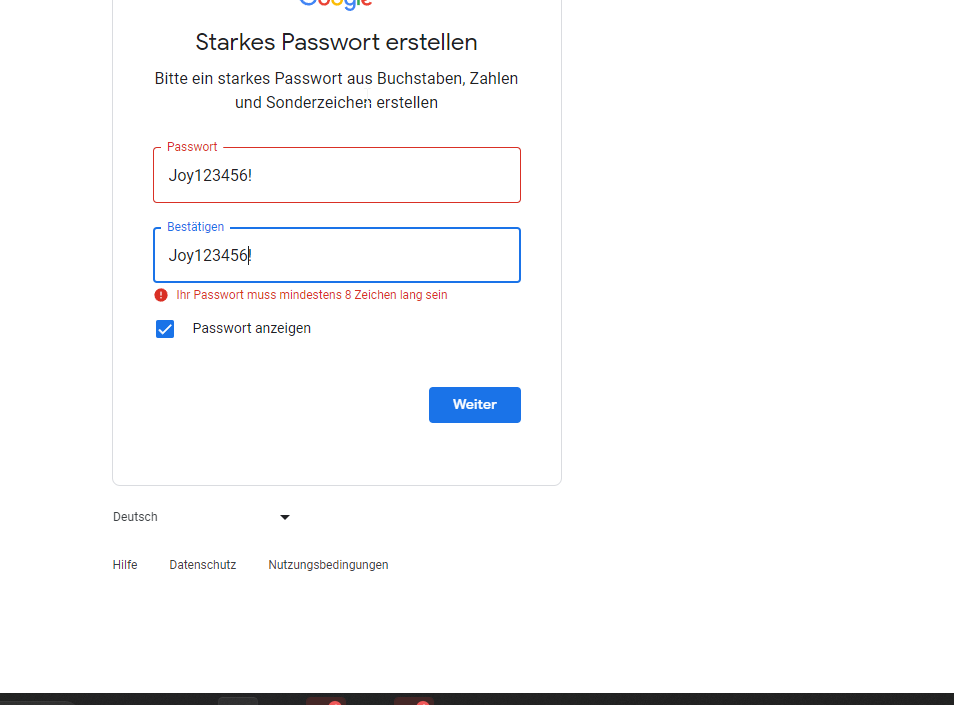Screen dimensions: 954x705
Task: Click the left red-badged taskbar icon
Action: click(x=325, y=701)
